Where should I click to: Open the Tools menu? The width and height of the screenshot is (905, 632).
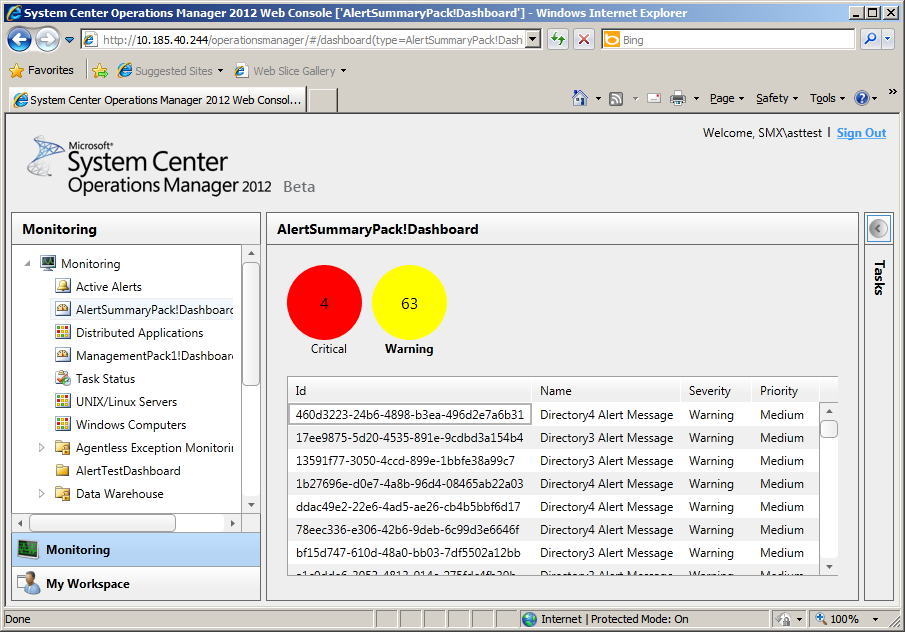[827, 98]
